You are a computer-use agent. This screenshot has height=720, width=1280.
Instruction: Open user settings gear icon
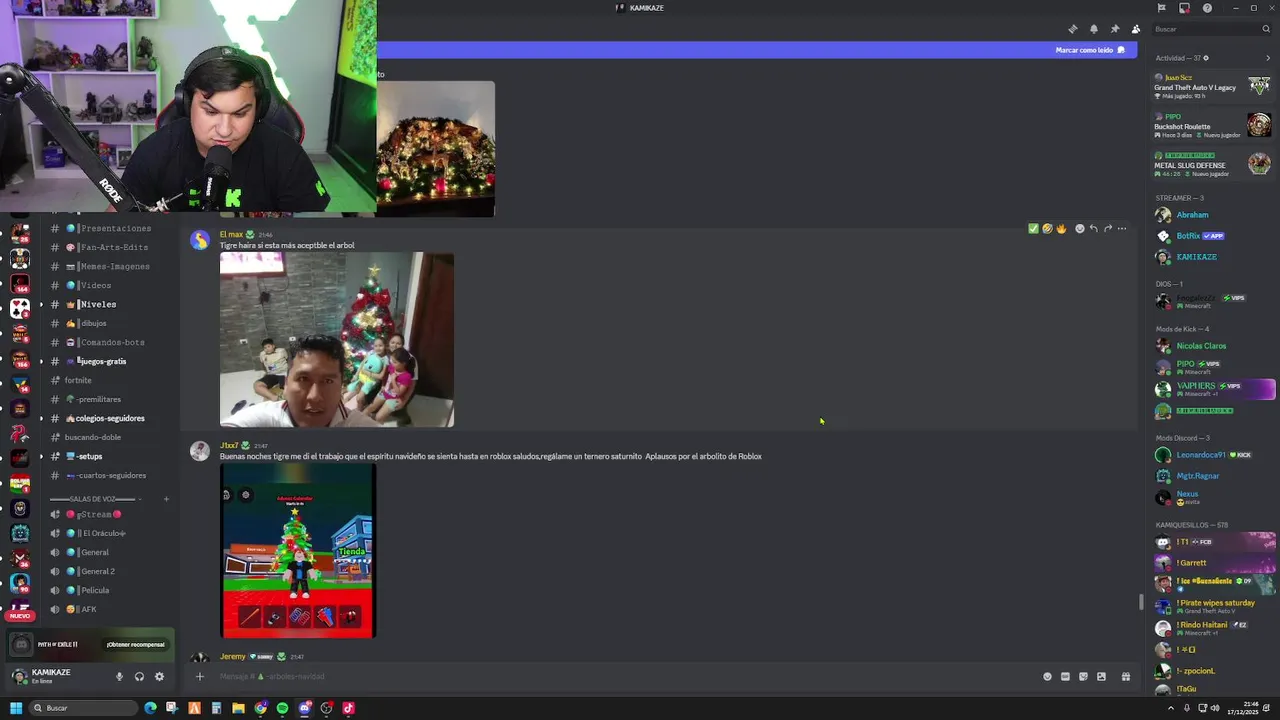159,677
